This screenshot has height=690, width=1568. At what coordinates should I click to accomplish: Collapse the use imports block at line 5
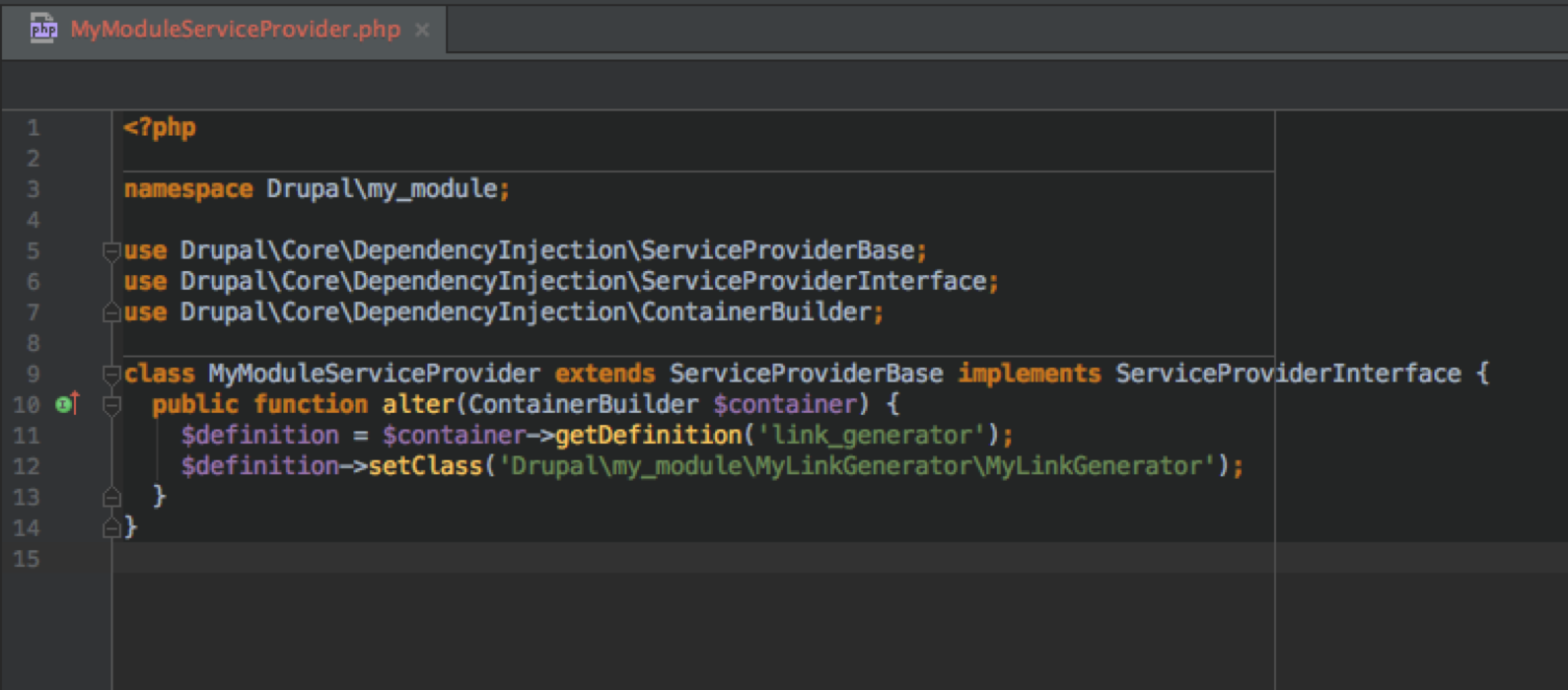111,251
